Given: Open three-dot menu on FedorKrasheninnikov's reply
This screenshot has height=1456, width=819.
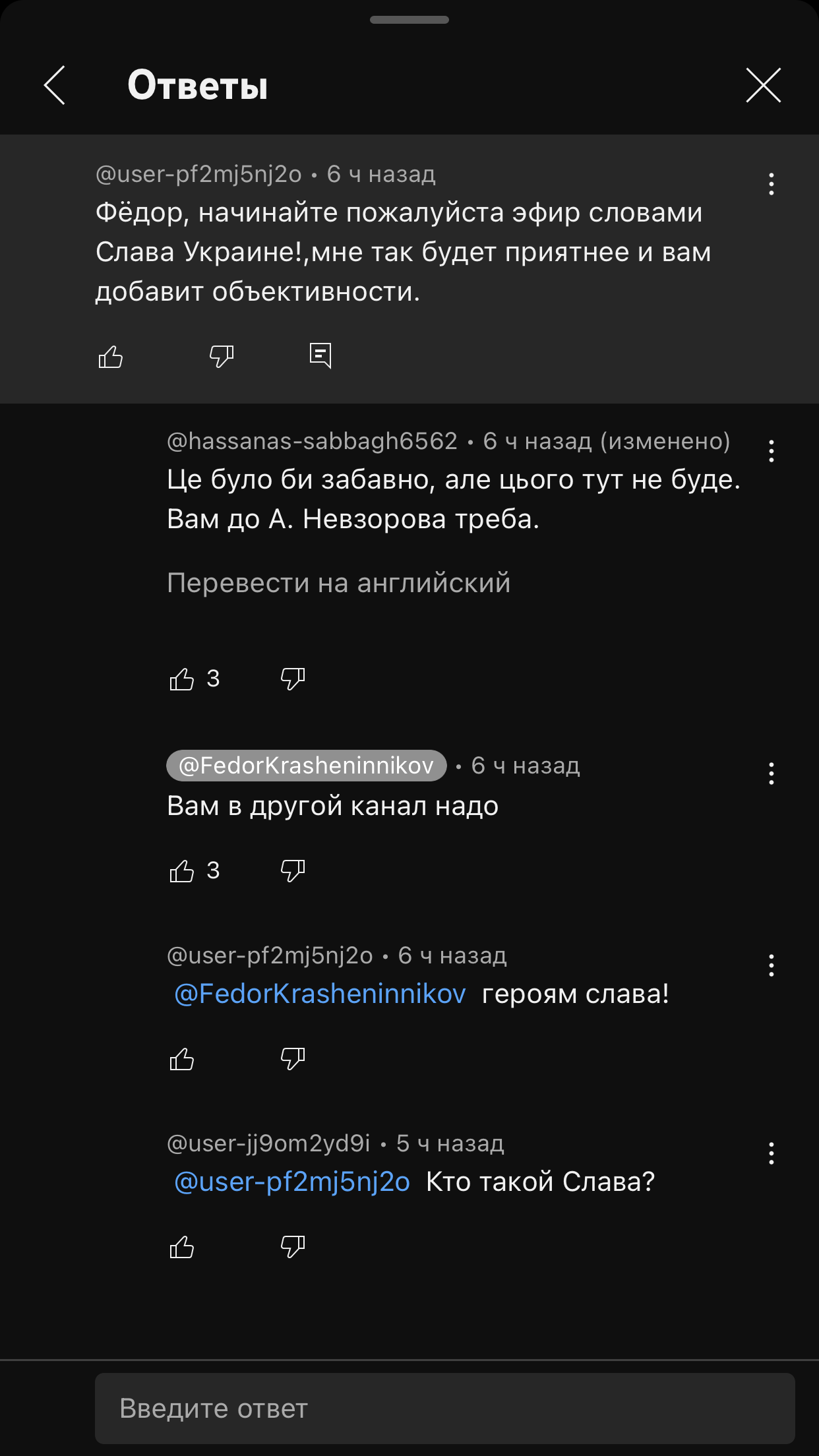Looking at the screenshot, I should (x=771, y=773).
